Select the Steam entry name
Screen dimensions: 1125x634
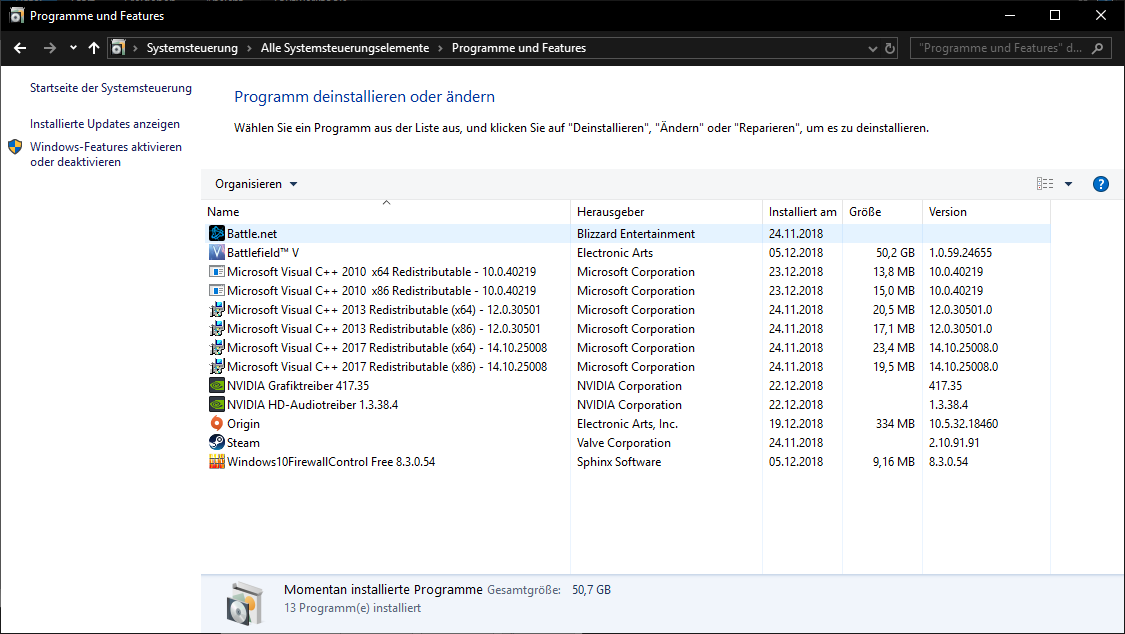click(243, 443)
